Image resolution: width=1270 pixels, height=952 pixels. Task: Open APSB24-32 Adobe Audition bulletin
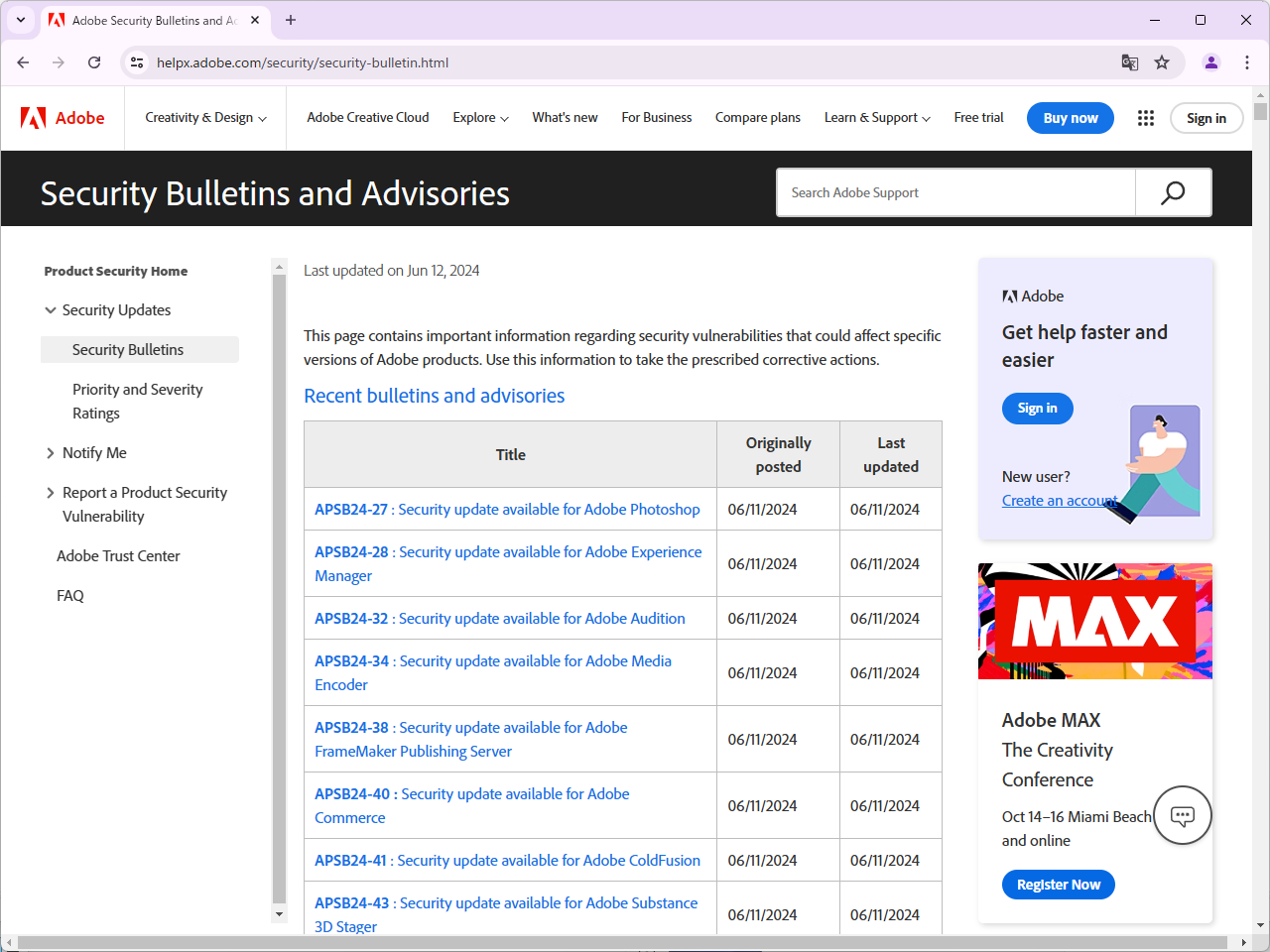click(500, 619)
